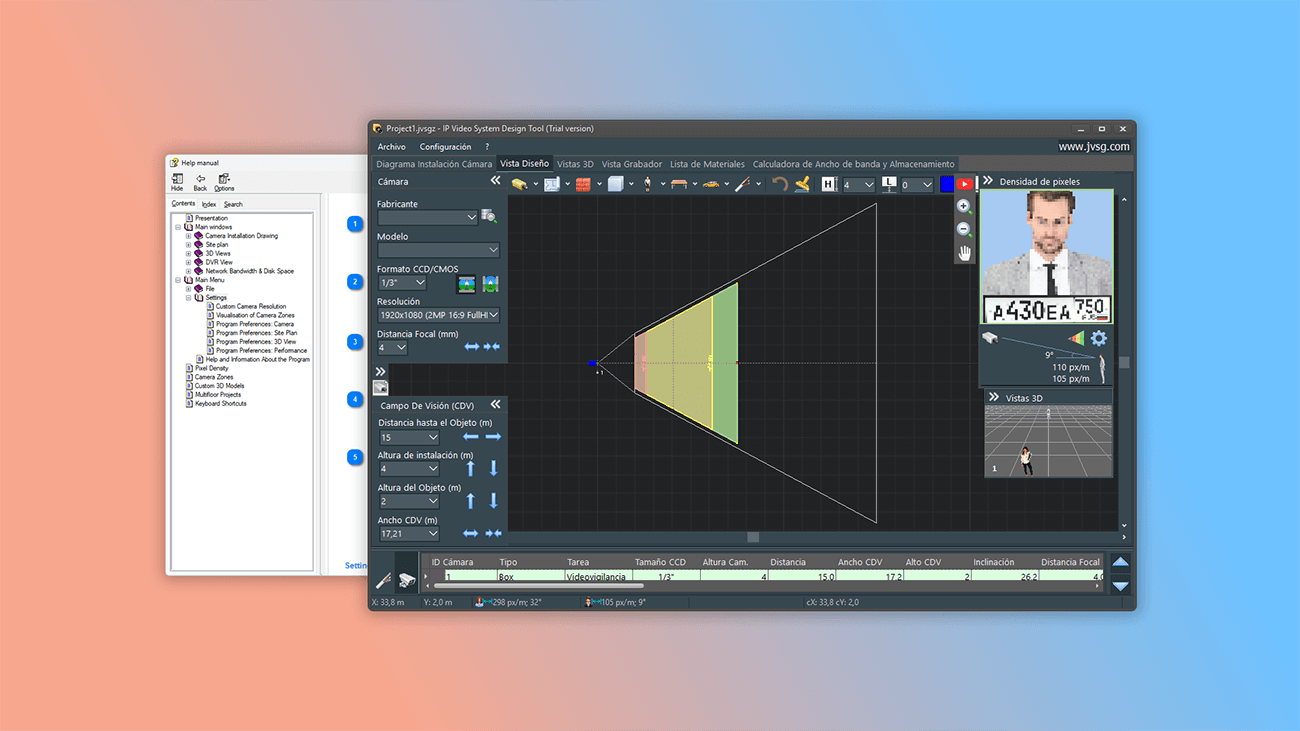The height and width of the screenshot is (731, 1300).
Task: Select the table furniture tool
Action: 678,183
